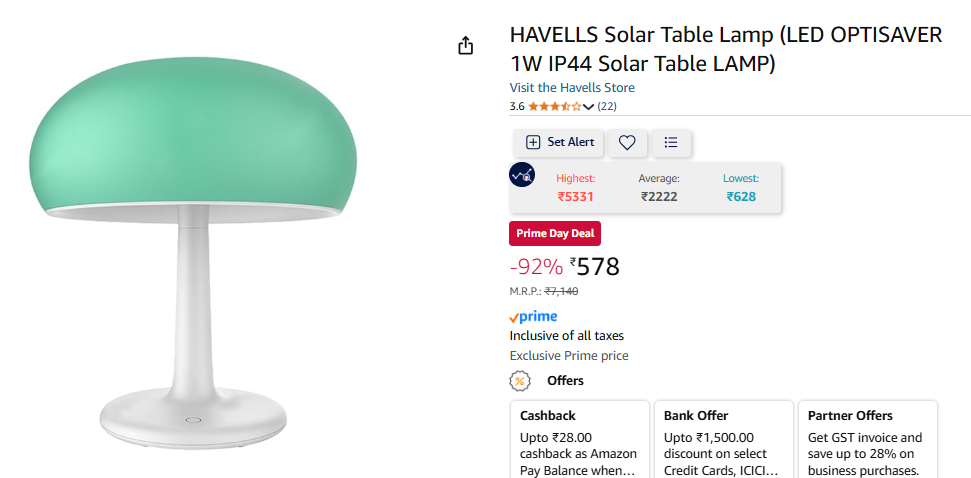The image size is (971, 478).
Task: Click the heart wishlist icon
Action: point(627,143)
